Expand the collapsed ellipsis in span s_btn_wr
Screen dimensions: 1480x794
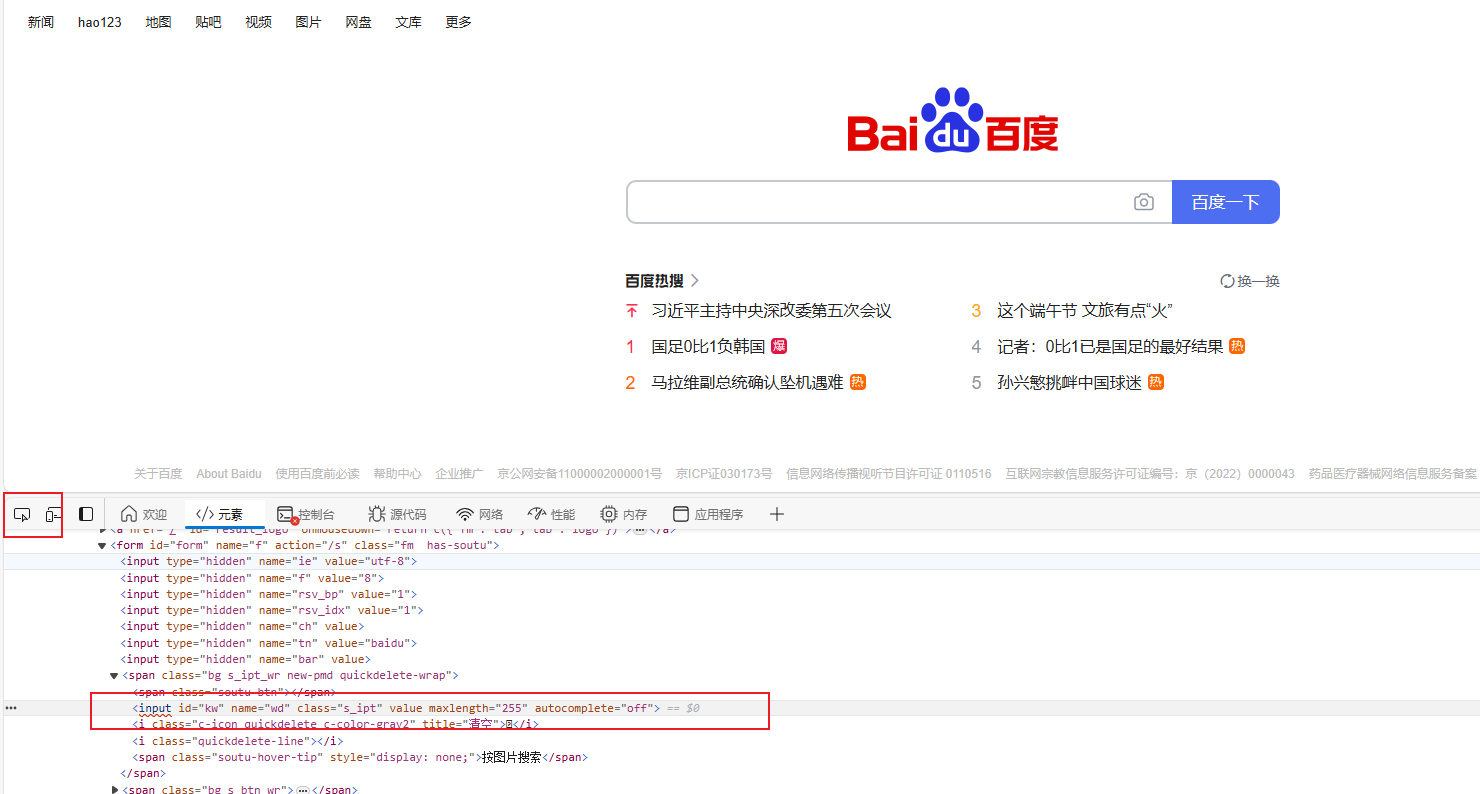click(302, 790)
